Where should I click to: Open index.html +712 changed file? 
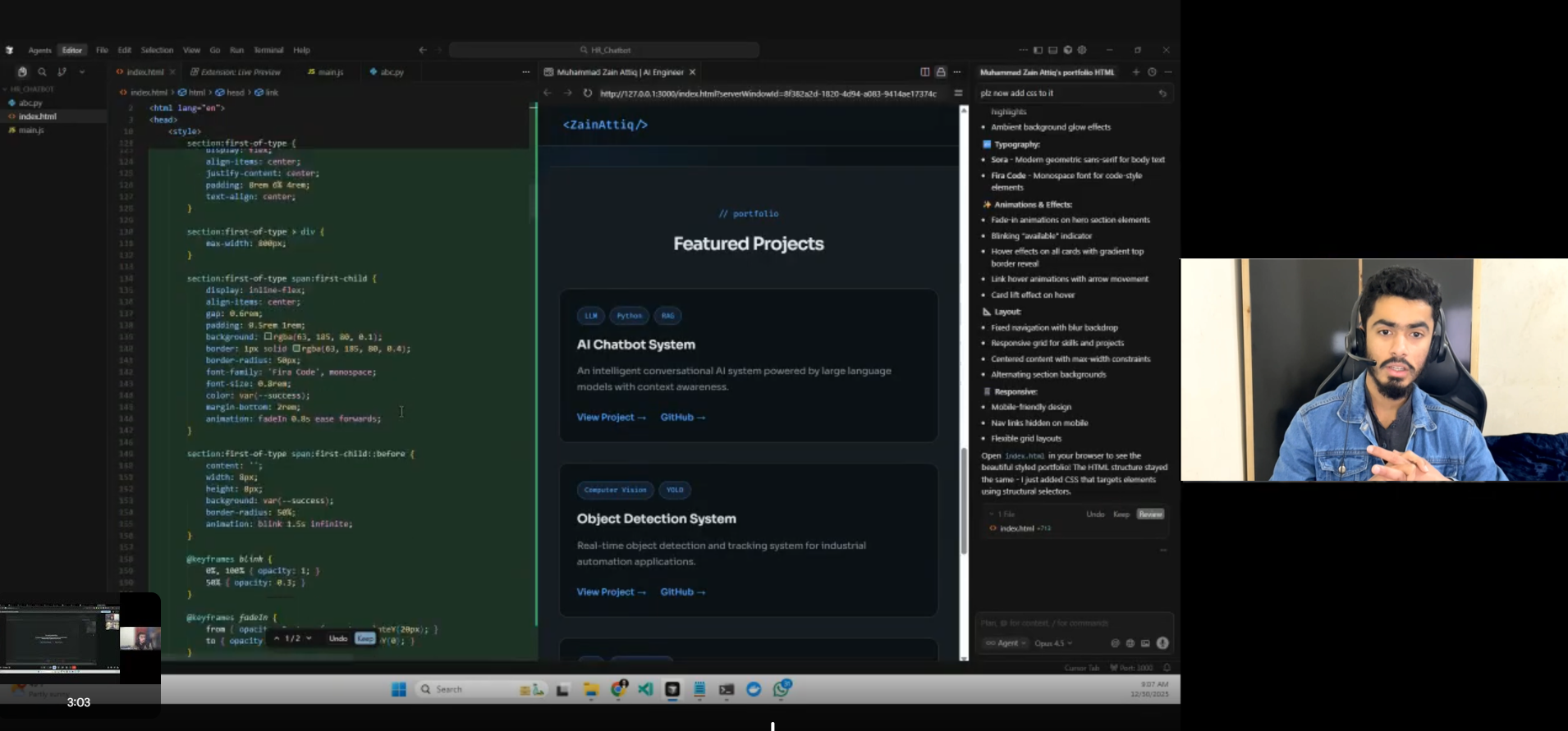[x=1020, y=528]
